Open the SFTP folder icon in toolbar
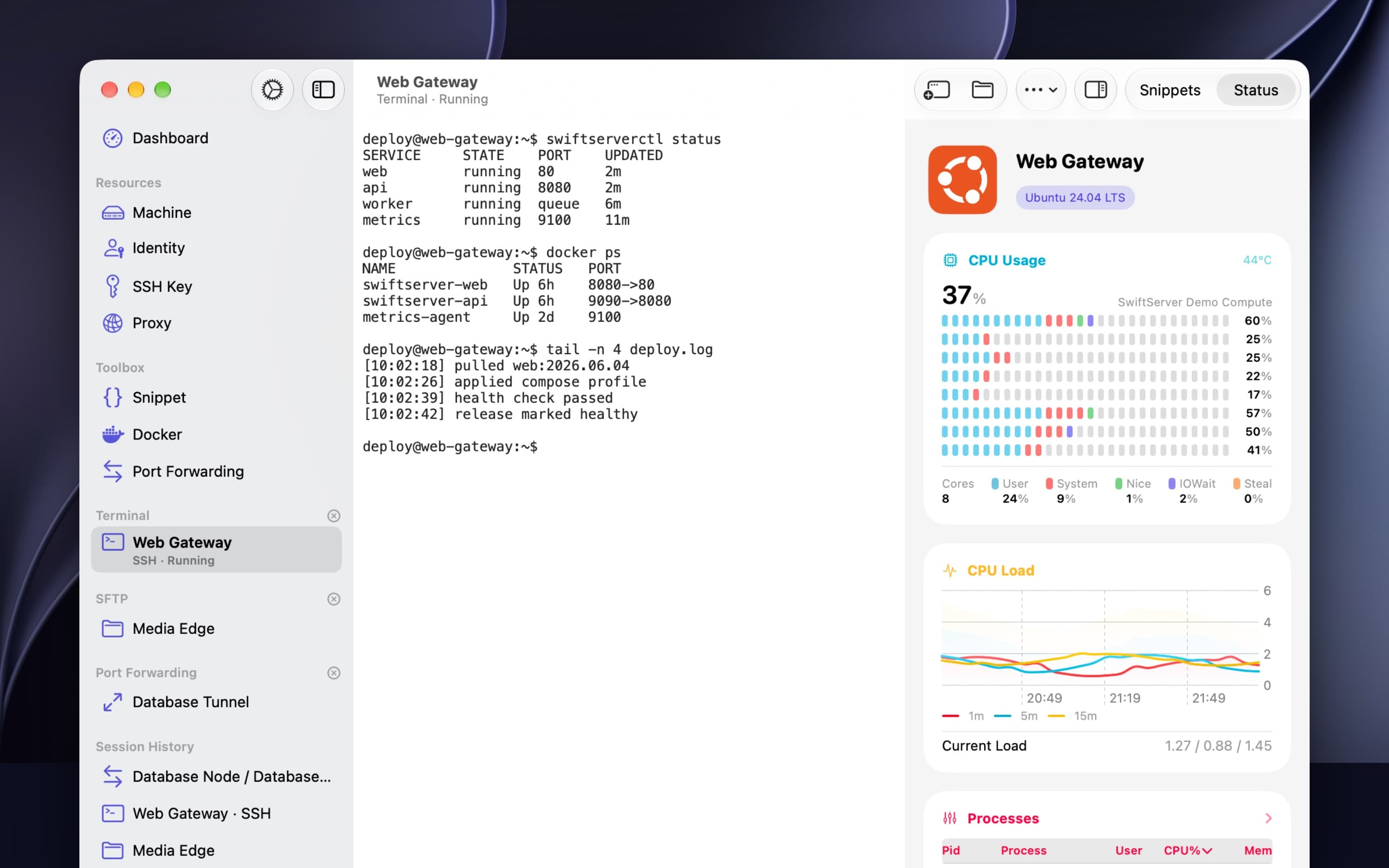This screenshot has height=868, width=1389. pyautogui.click(x=982, y=90)
